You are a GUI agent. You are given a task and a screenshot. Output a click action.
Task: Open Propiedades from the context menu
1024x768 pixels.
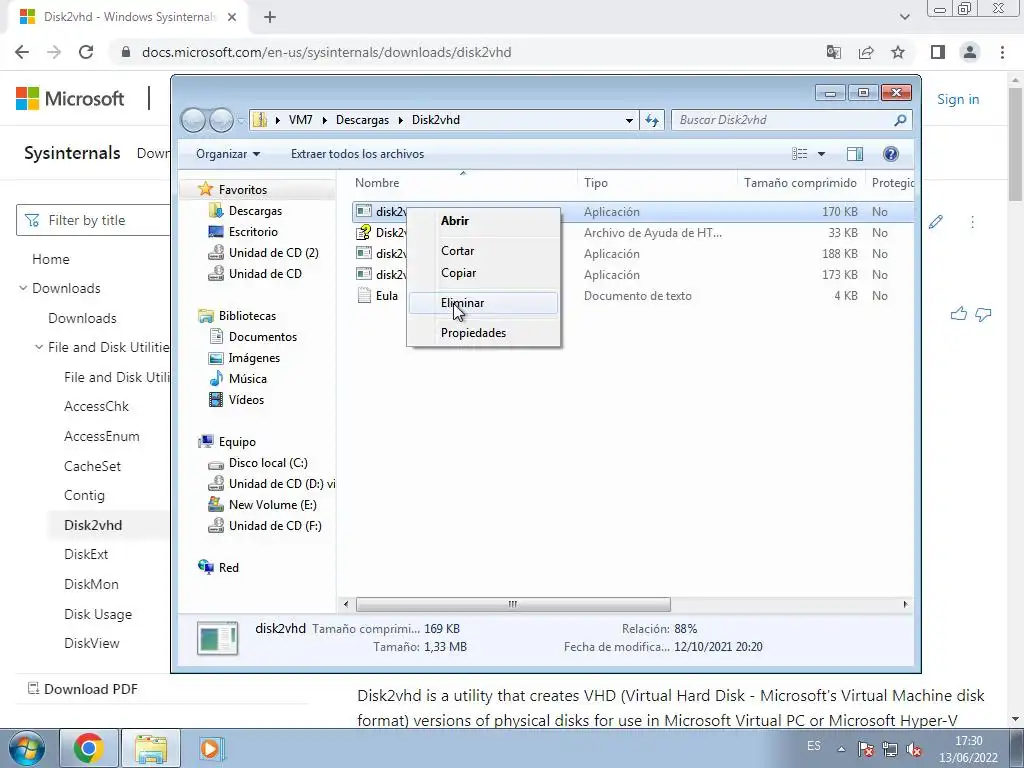point(483,333)
